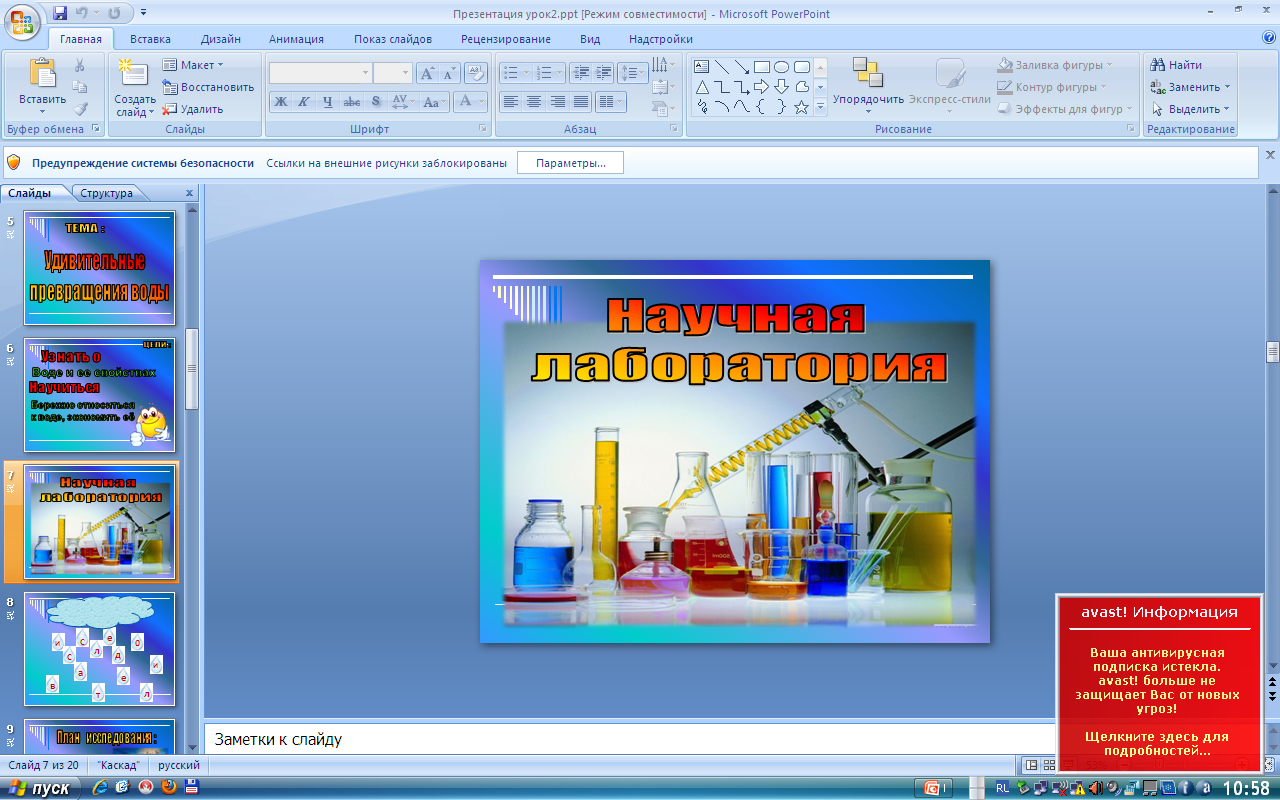Copy selection with the copy icon
Image resolution: width=1280 pixels, height=800 pixels.
[x=80, y=87]
